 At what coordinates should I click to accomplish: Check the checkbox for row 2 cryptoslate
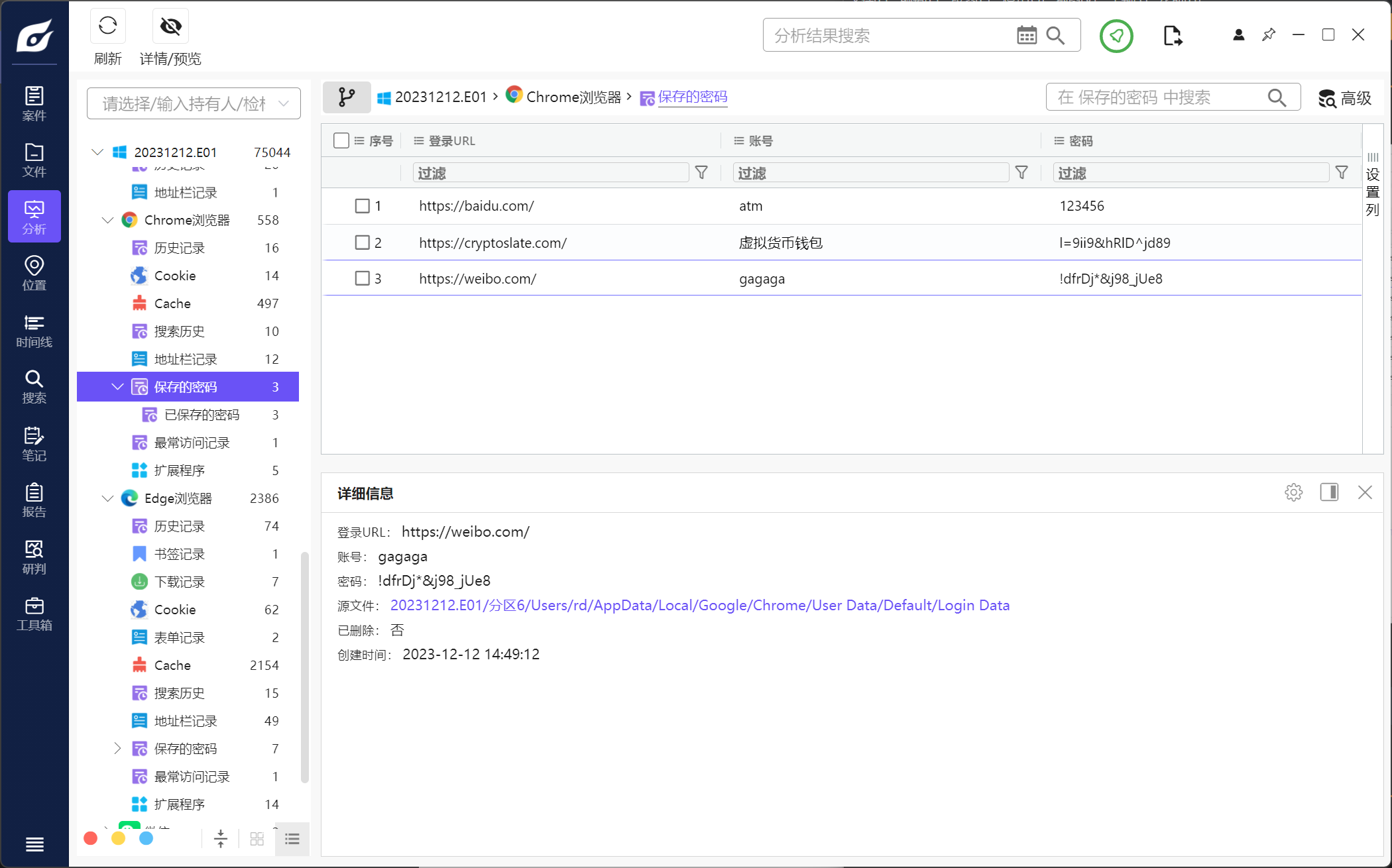pos(362,243)
